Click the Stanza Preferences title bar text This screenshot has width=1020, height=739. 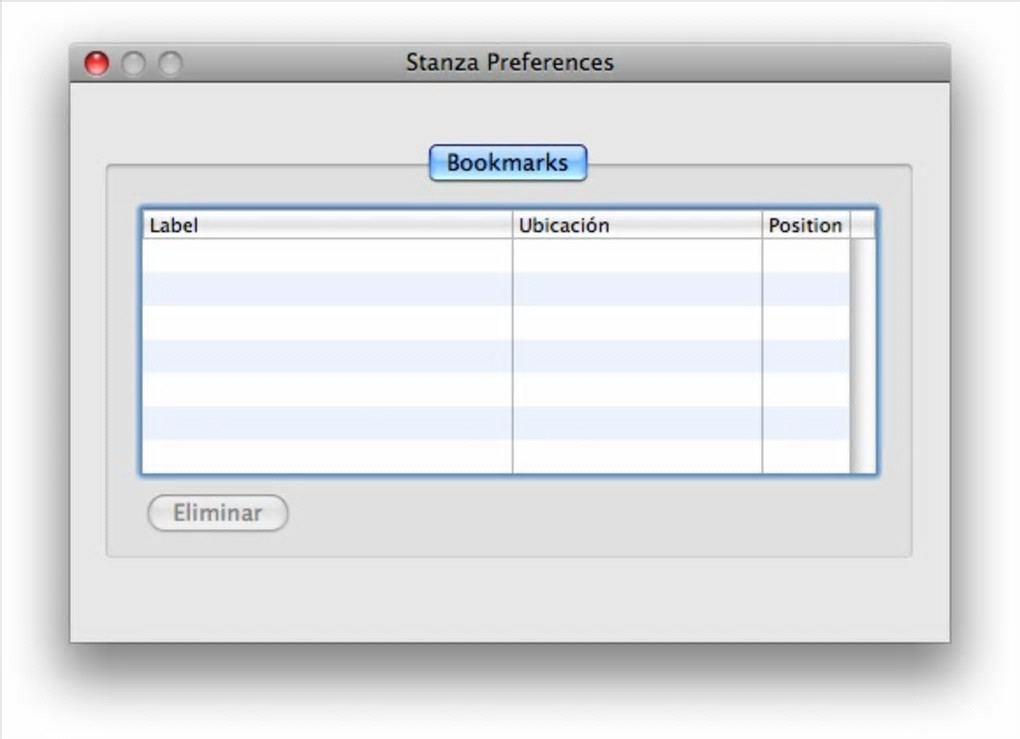[x=509, y=63]
